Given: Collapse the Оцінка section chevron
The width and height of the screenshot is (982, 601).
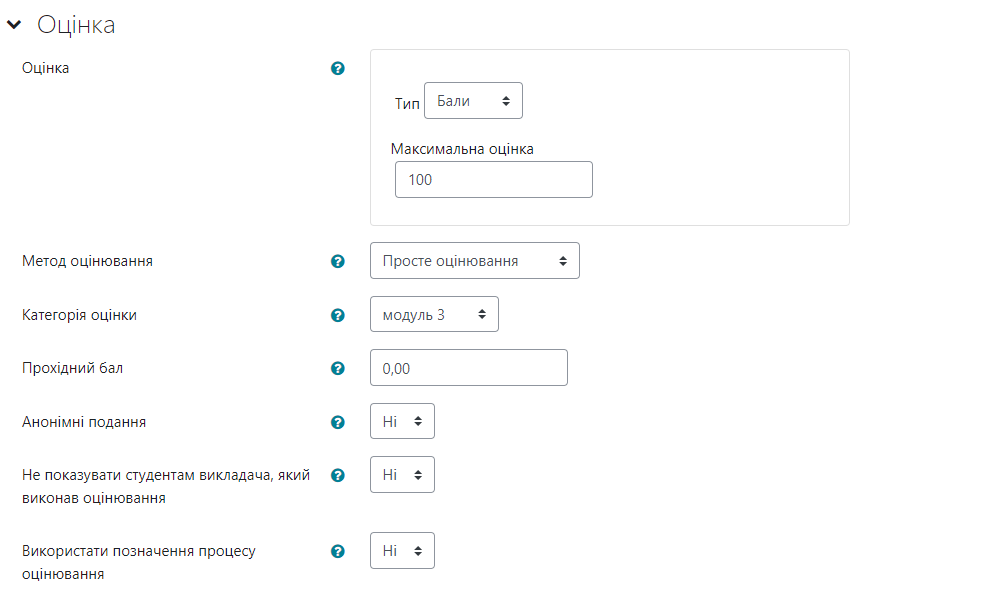Looking at the screenshot, I should point(14,25).
